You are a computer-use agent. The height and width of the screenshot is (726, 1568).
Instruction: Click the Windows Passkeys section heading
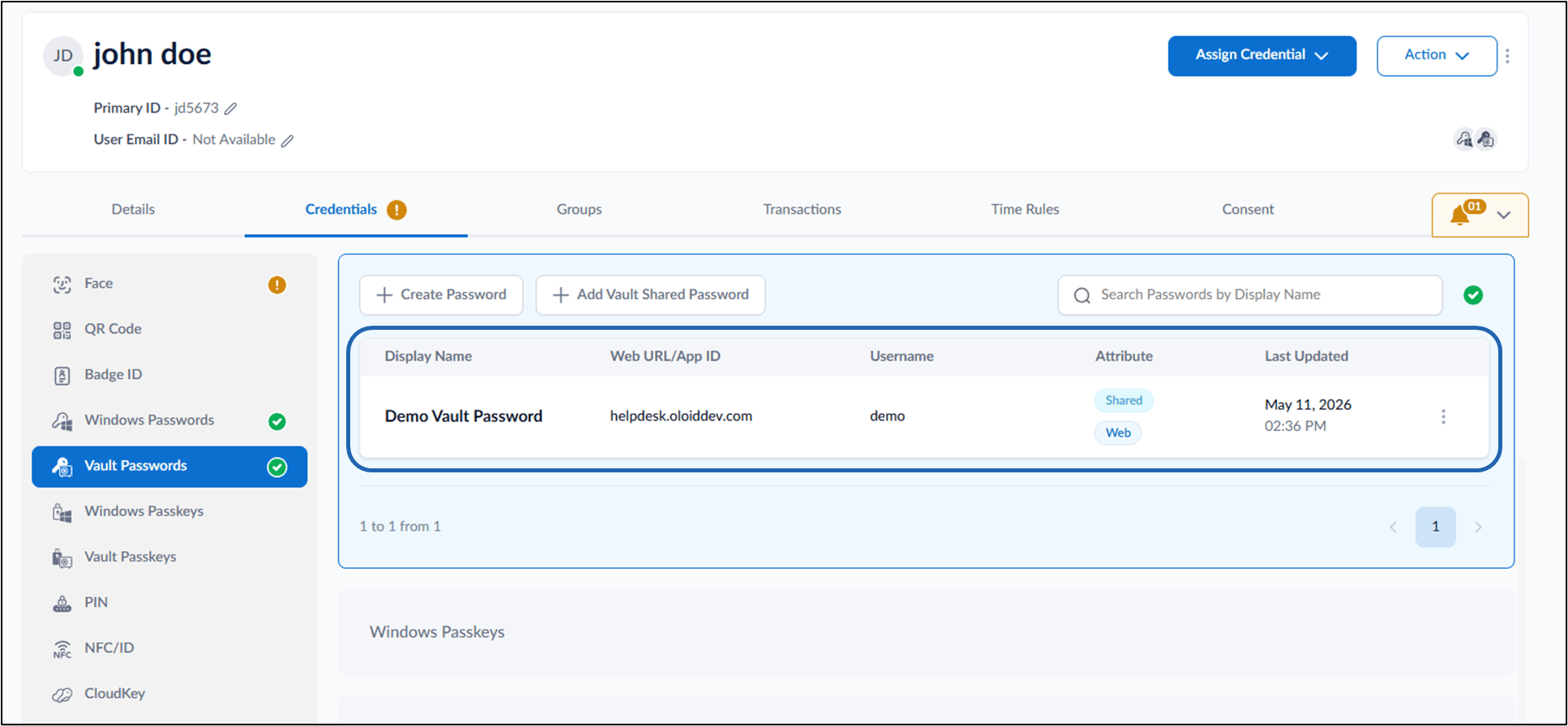click(x=437, y=632)
